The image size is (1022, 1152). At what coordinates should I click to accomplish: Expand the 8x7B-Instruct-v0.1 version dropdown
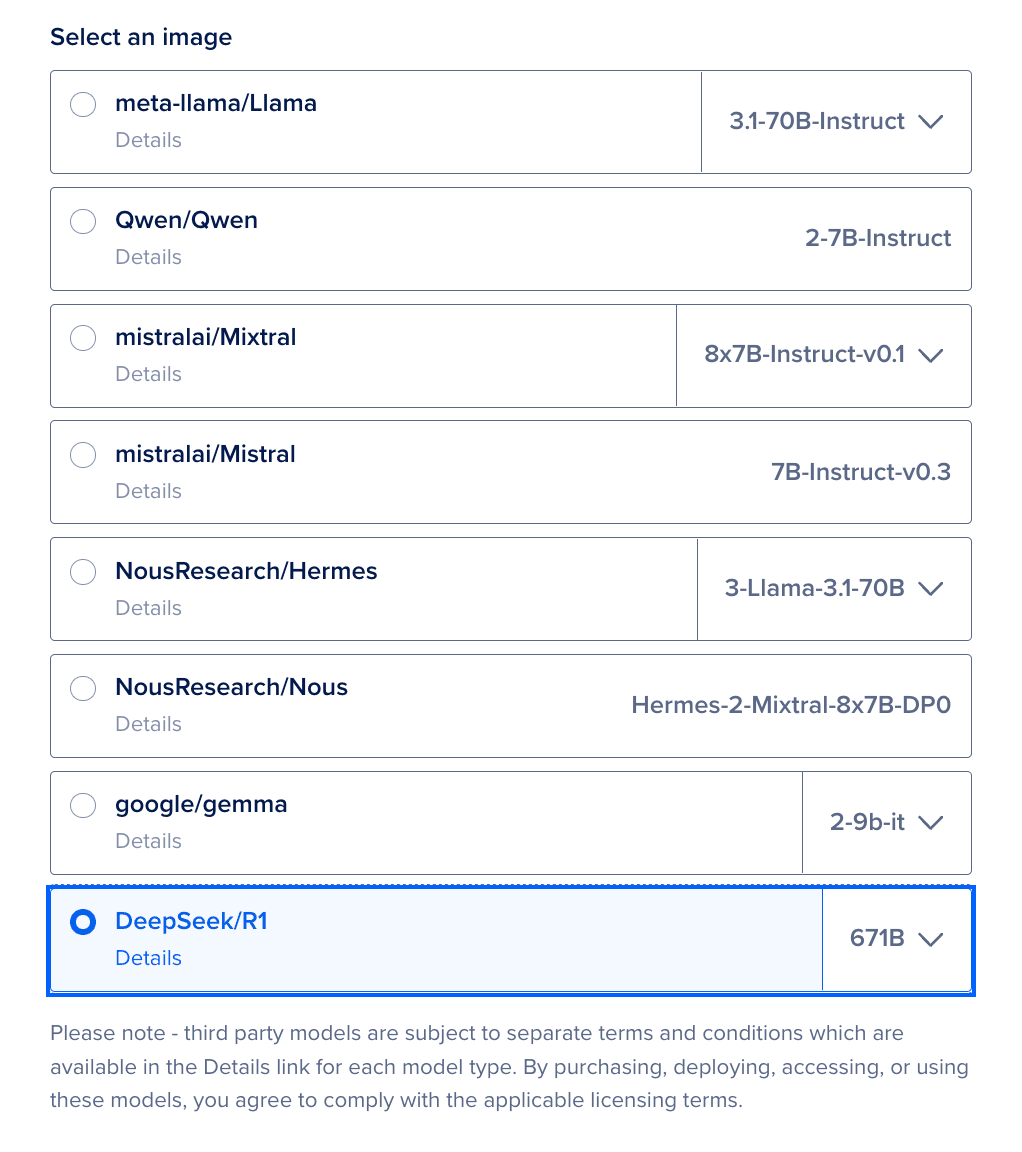tap(824, 356)
